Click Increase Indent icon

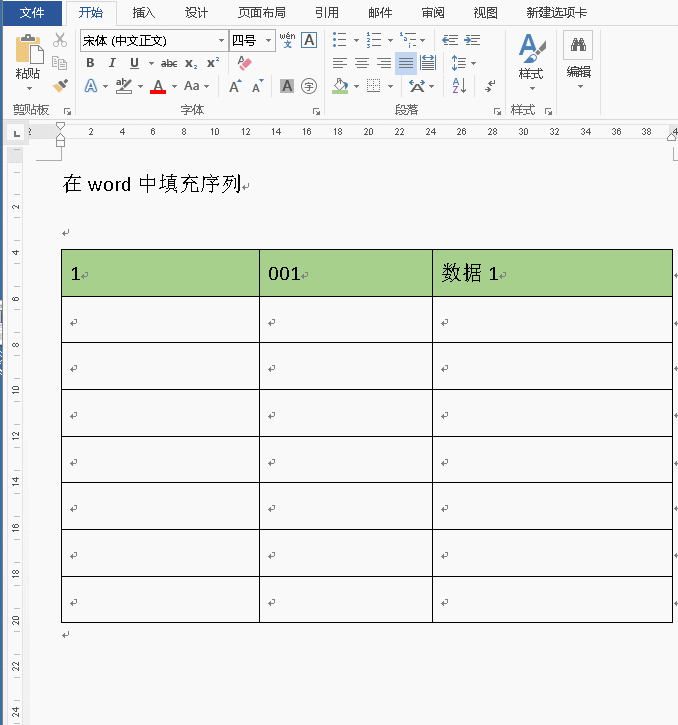(x=472, y=40)
